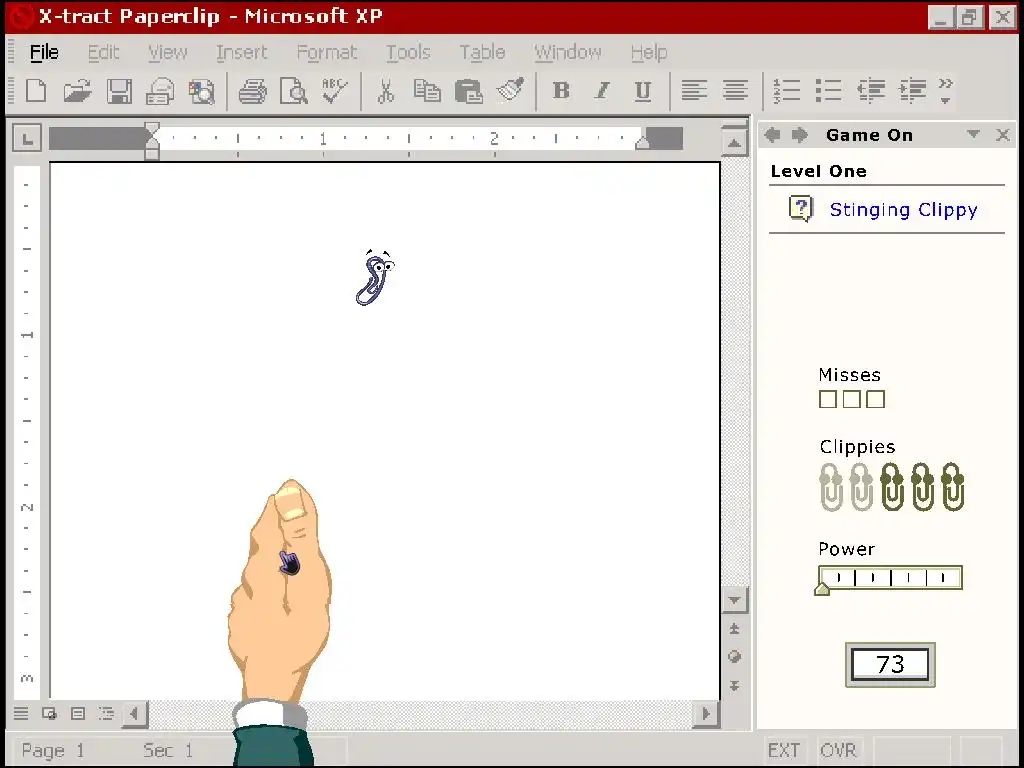This screenshot has height=768, width=1024.
Task: Click the task pane forward arrow
Action: [799, 135]
